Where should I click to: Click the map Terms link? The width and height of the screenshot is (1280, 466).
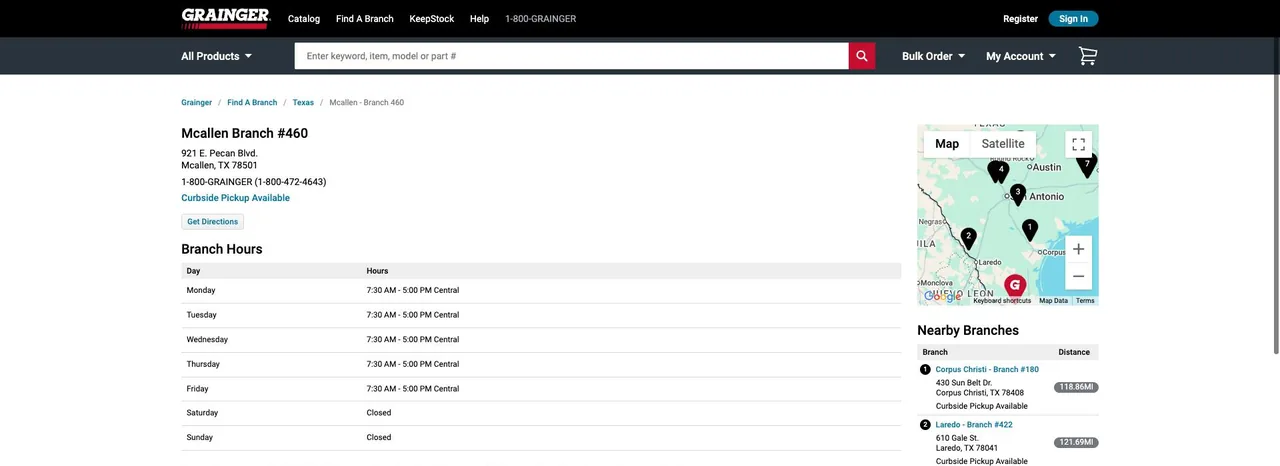click(1085, 301)
